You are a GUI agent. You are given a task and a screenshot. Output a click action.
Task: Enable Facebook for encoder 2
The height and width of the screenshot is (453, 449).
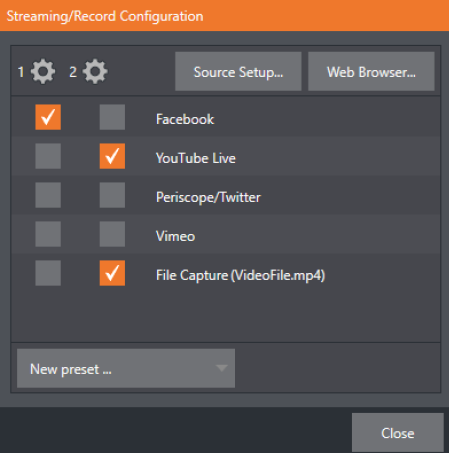pos(112,117)
